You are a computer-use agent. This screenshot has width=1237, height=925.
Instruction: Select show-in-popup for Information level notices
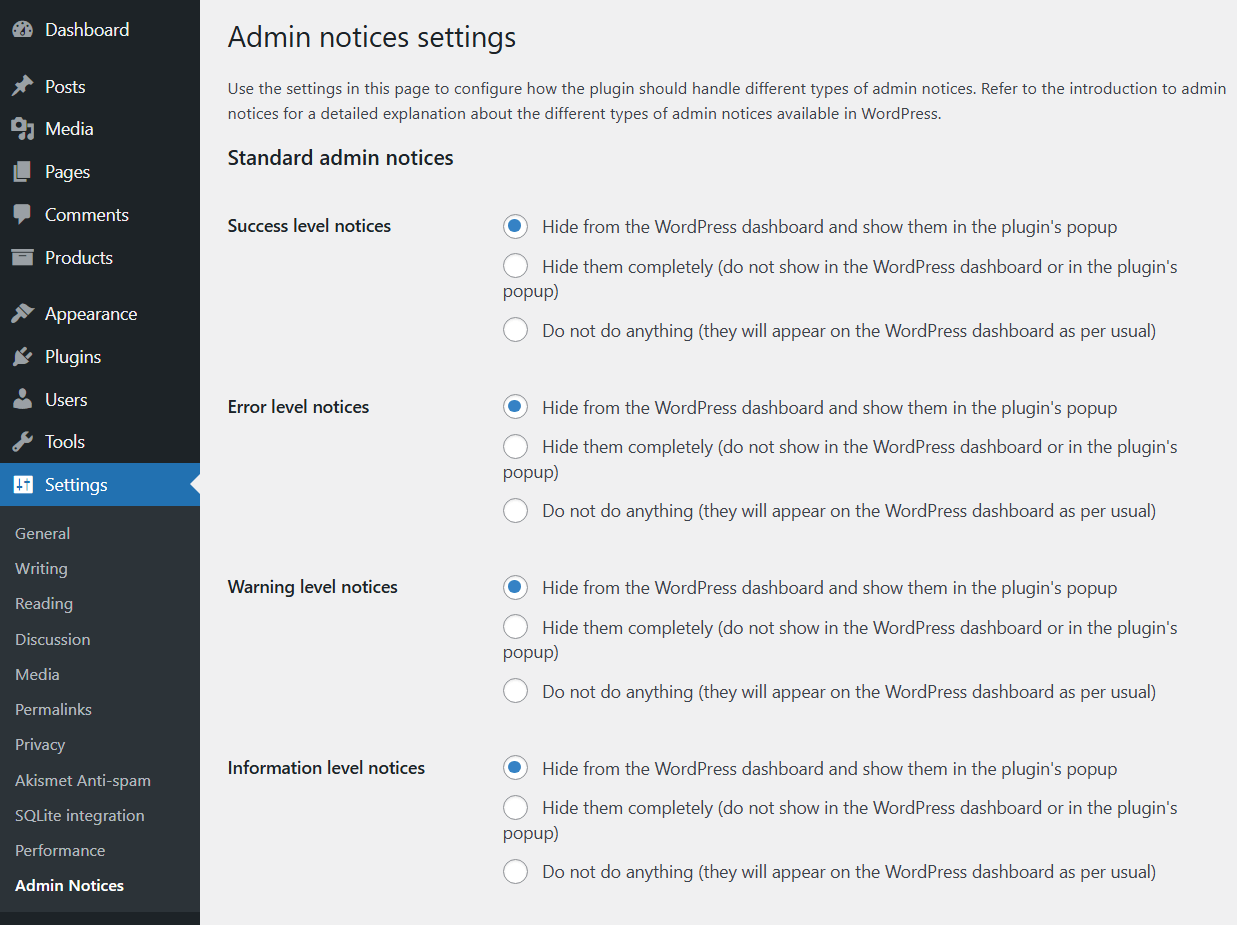(515, 768)
